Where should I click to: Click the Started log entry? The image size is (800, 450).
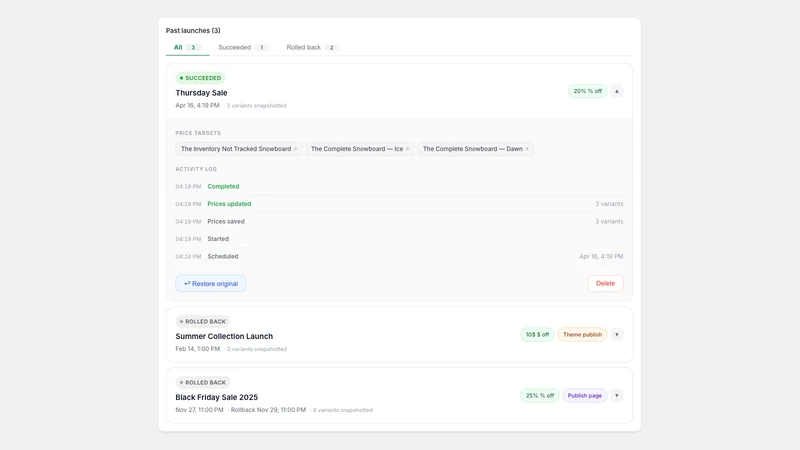point(218,239)
